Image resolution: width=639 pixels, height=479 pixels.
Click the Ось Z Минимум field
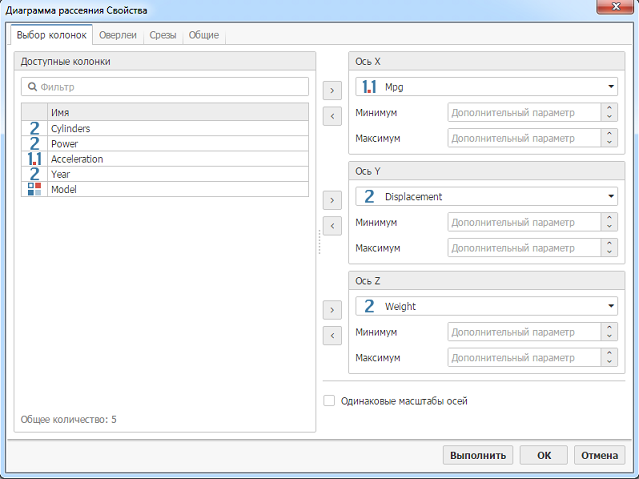pyautogui.click(x=524, y=332)
